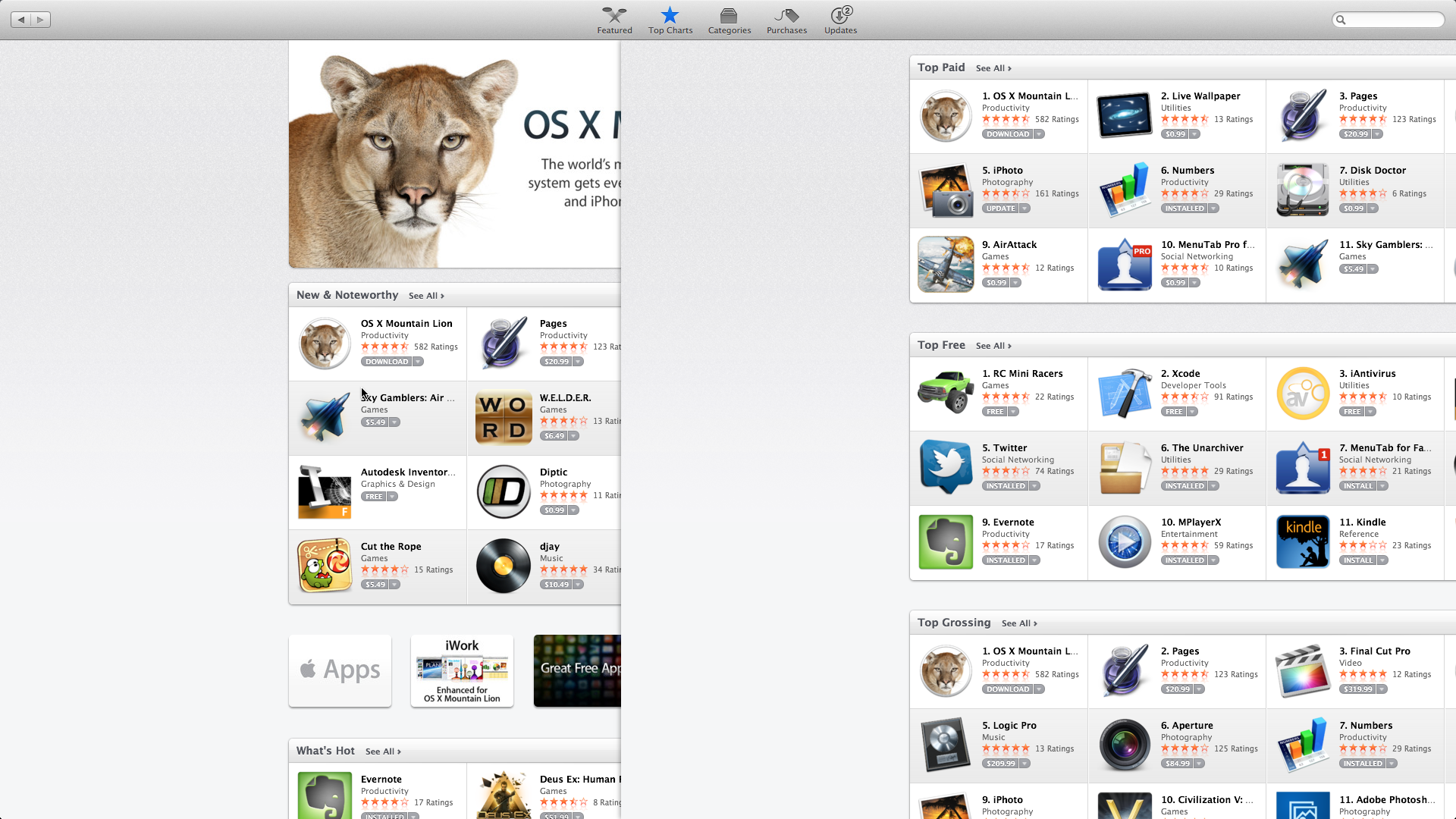Click the forward navigation arrow
The width and height of the screenshot is (1456, 819).
point(41,20)
